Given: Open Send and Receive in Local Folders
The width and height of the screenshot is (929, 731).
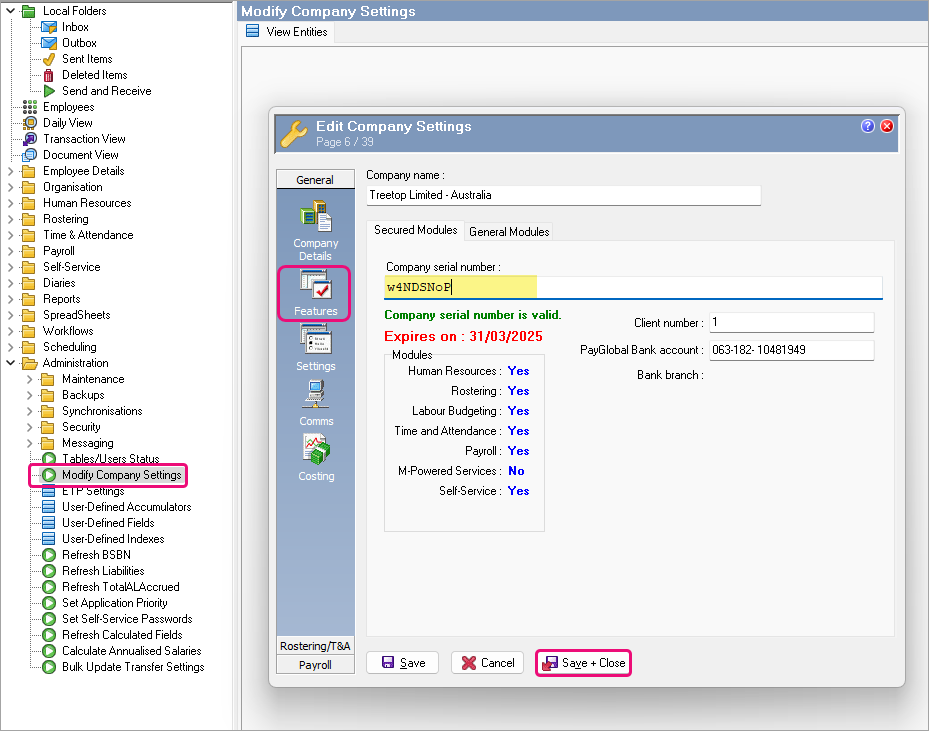Looking at the screenshot, I should 106,91.
